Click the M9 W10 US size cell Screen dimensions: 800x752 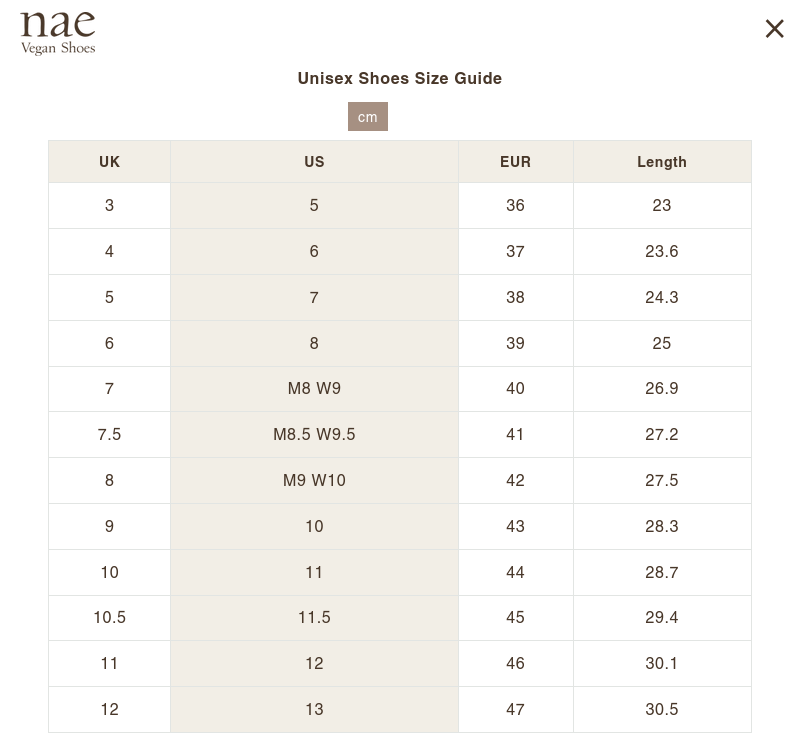coord(314,480)
